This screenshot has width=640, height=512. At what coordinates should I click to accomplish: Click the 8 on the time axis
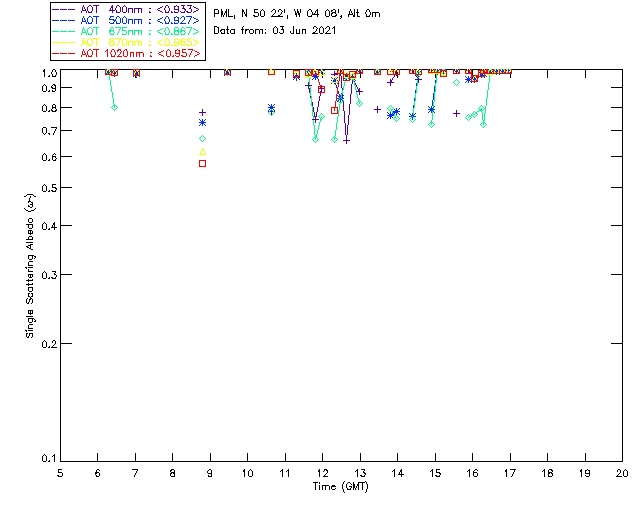point(173,473)
